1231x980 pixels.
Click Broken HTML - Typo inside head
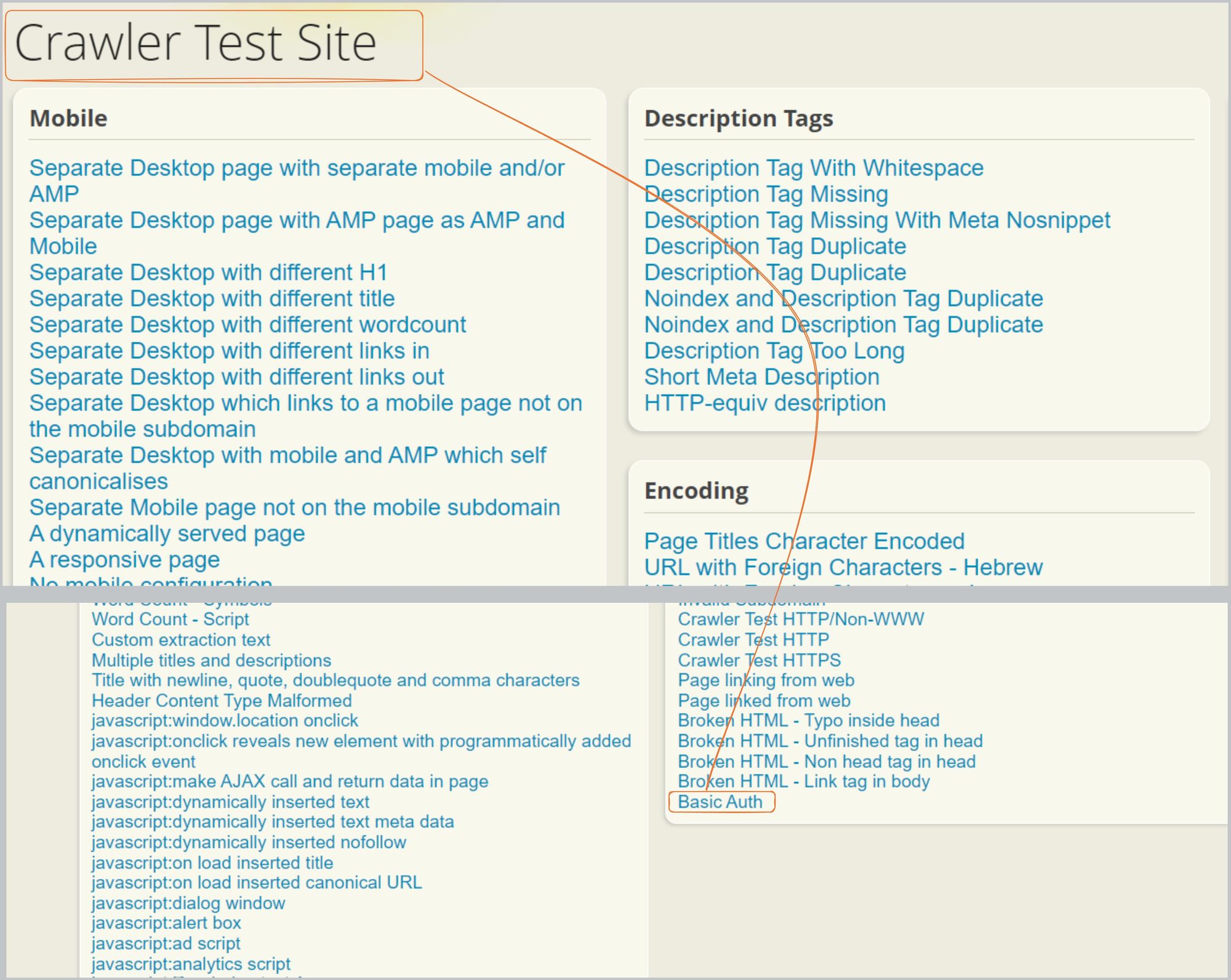pyautogui.click(x=808, y=720)
